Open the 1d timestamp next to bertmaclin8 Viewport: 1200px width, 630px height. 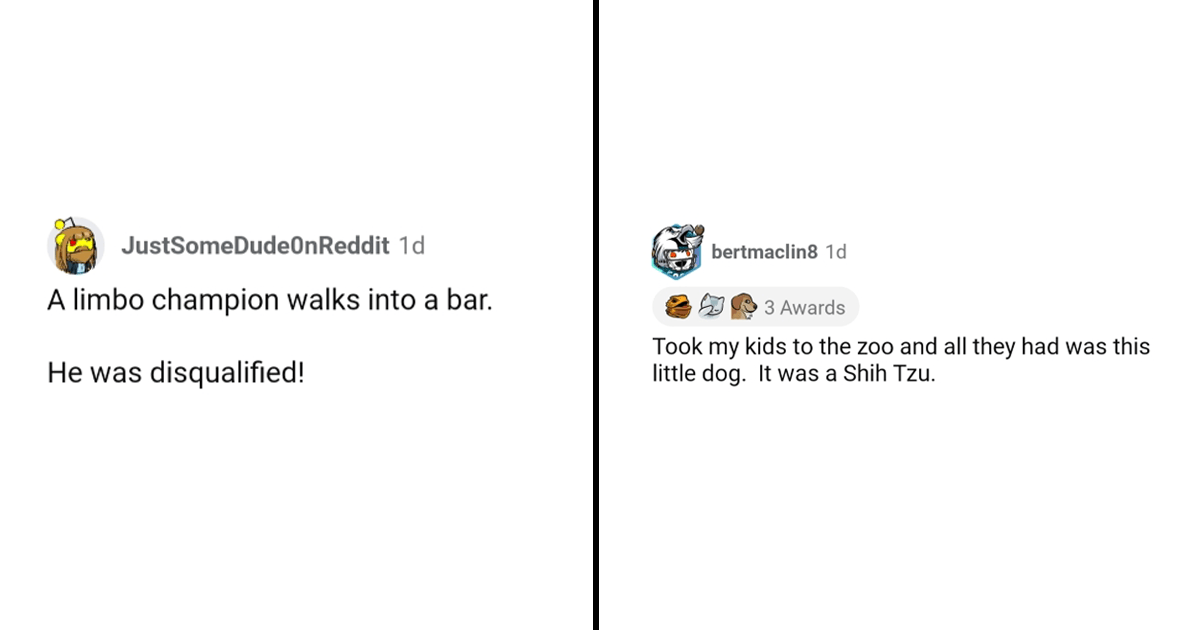836,252
